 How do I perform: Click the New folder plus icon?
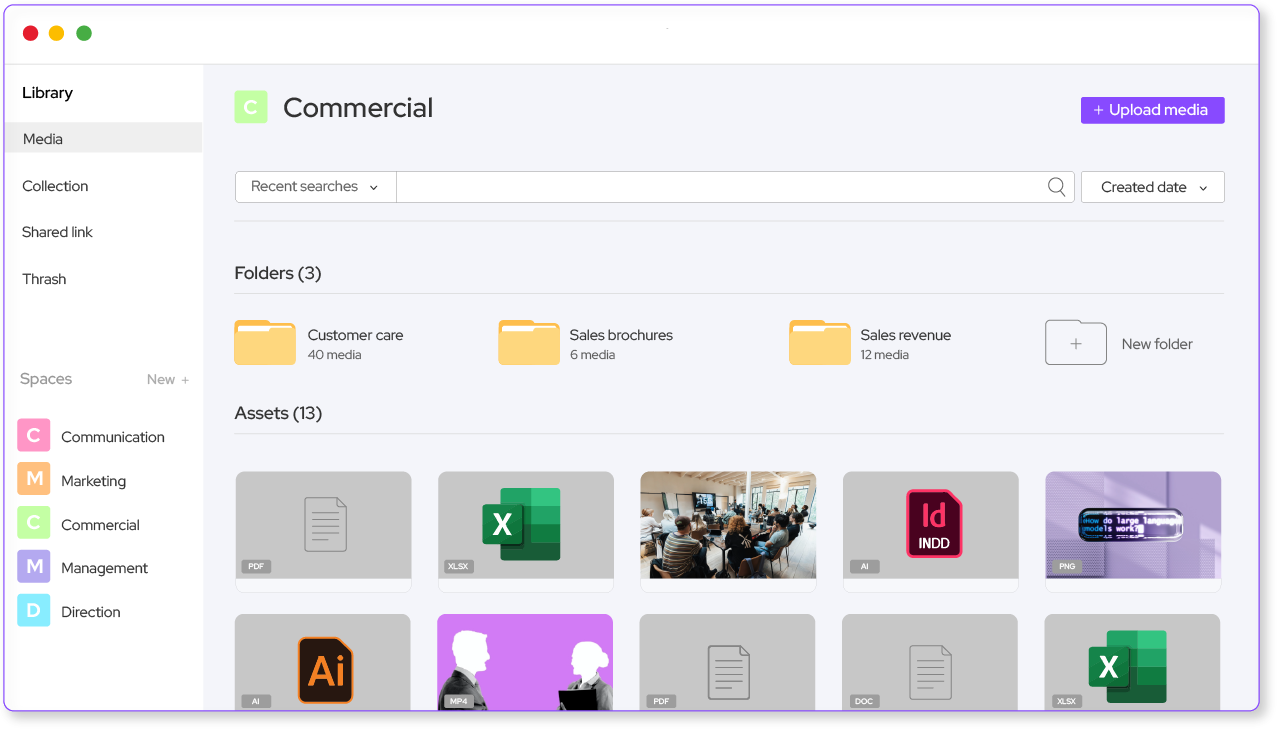coord(1076,343)
